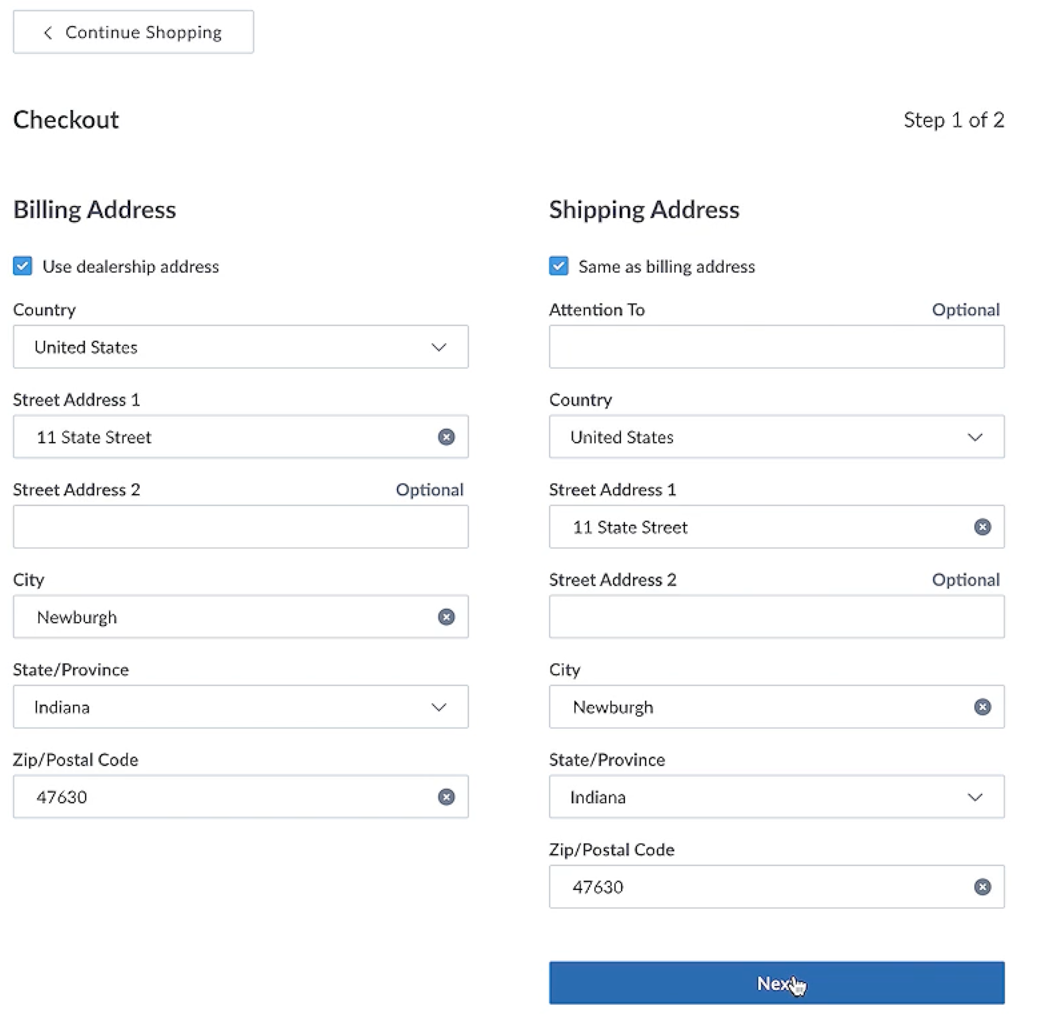This screenshot has height=1021, width=1046.
Task: Select the Newburgh billing City field
Action: (x=200, y=616)
